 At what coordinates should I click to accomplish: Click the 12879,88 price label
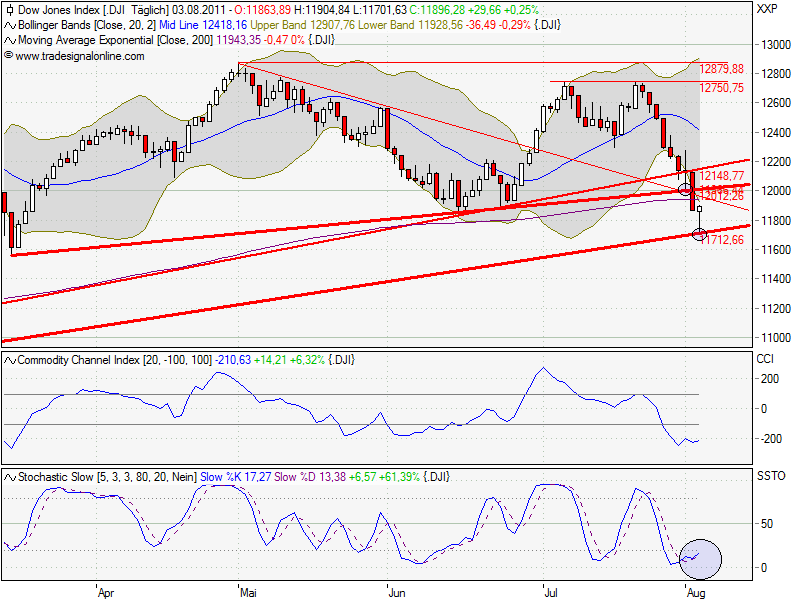pos(723,70)
